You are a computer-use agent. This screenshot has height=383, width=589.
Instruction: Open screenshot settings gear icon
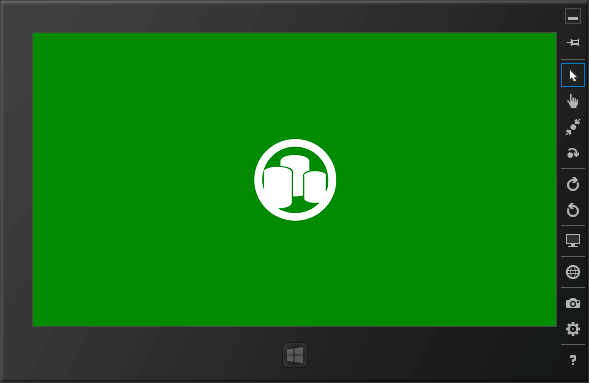click(x=572, y=329)
